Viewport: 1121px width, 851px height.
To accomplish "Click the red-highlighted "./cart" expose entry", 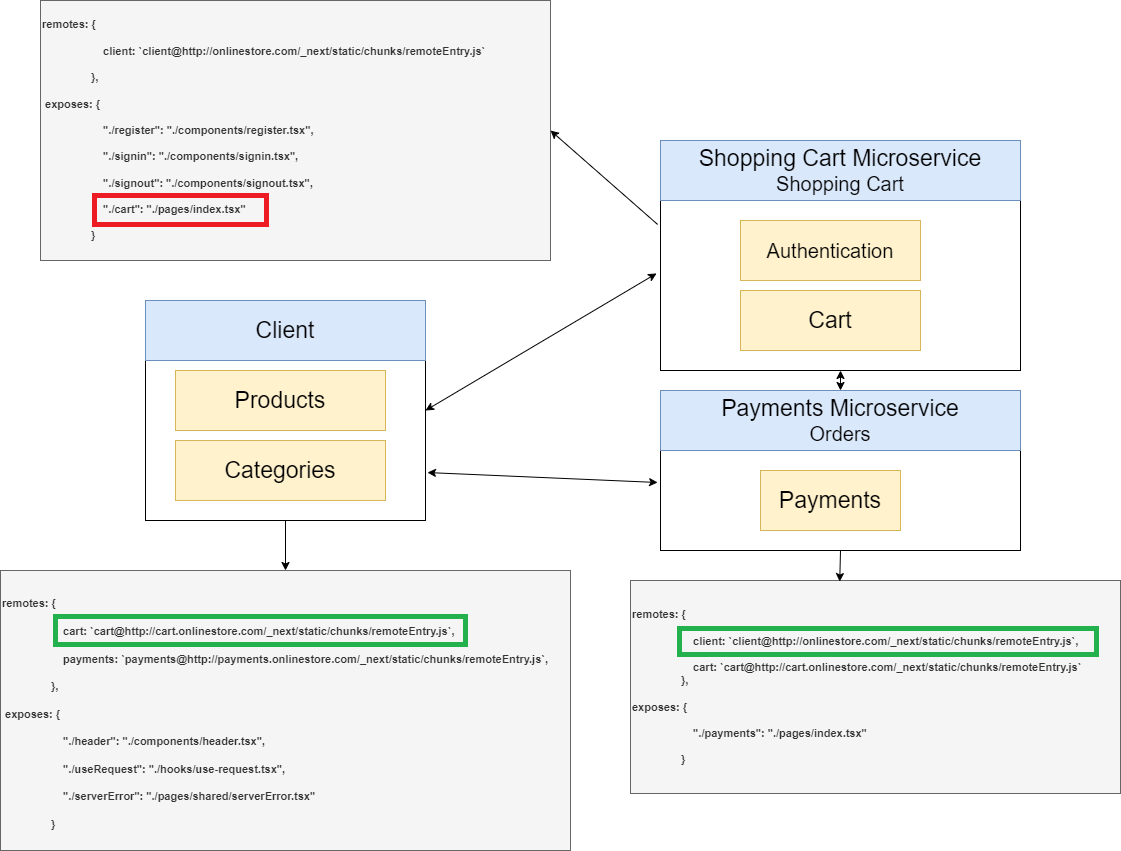I will point(181,209).
